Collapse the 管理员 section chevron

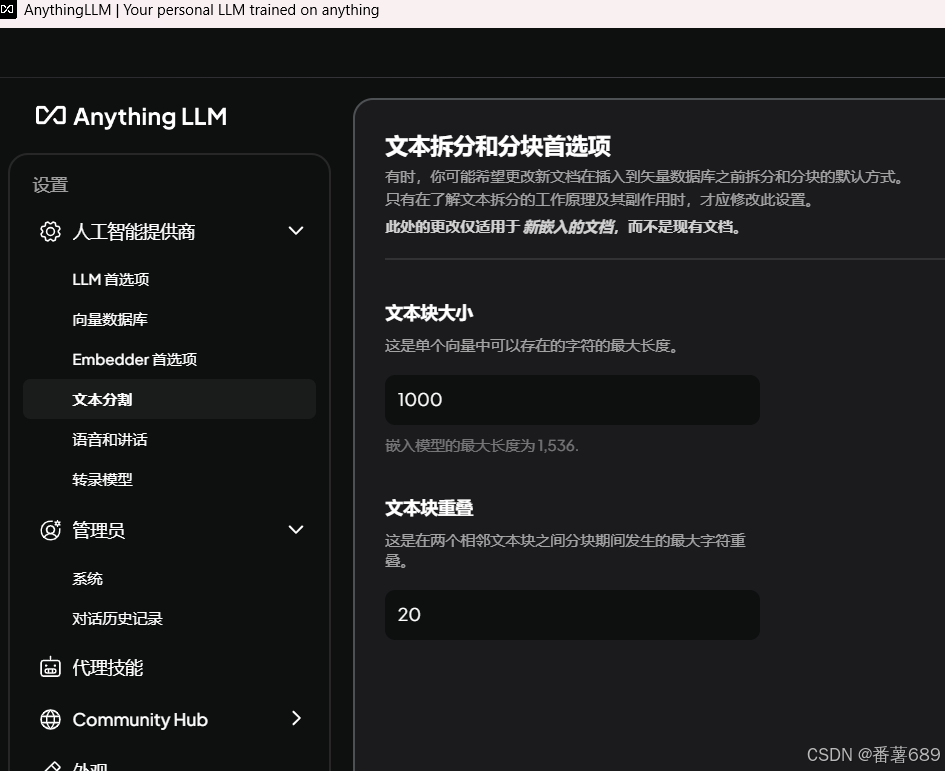click(296, 530)
